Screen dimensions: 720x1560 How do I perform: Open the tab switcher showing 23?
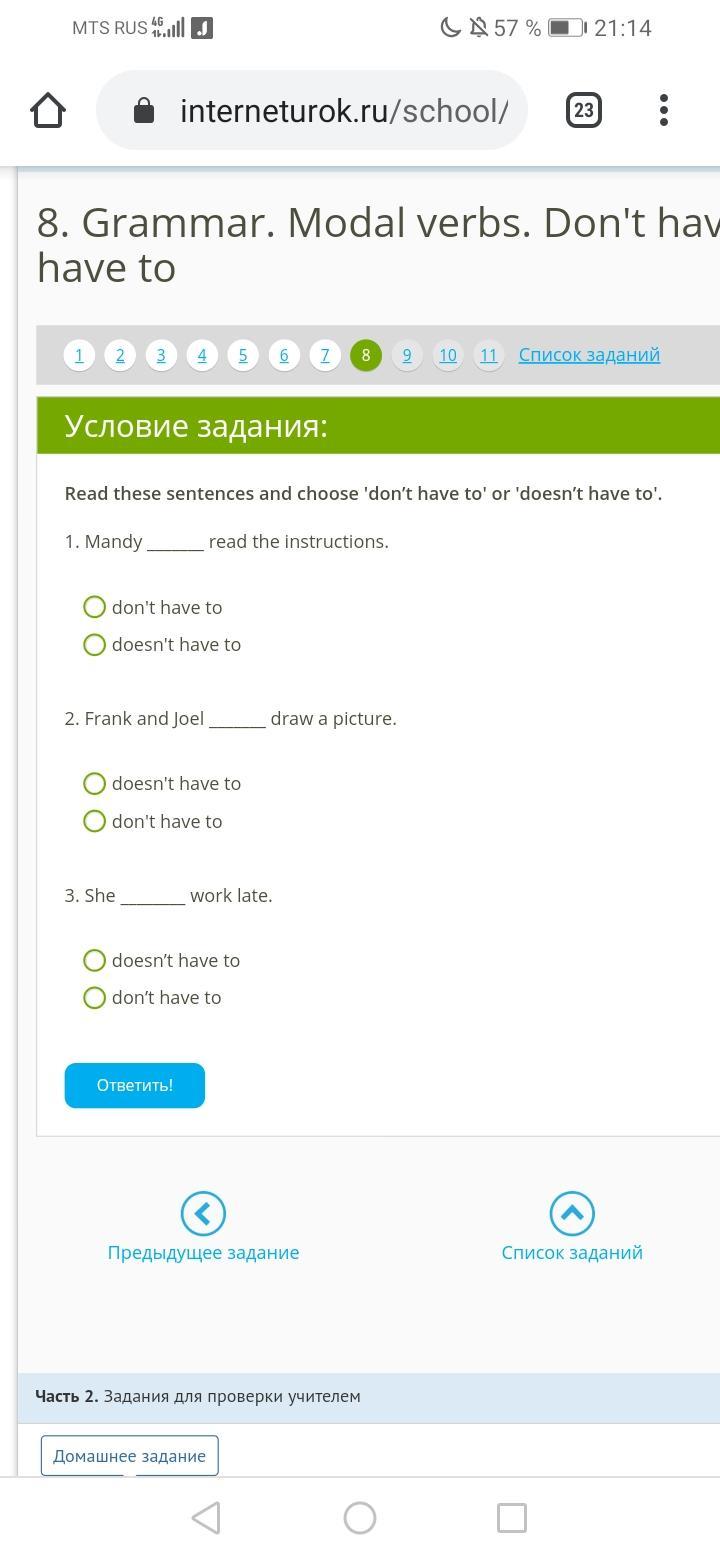point(584,110)
